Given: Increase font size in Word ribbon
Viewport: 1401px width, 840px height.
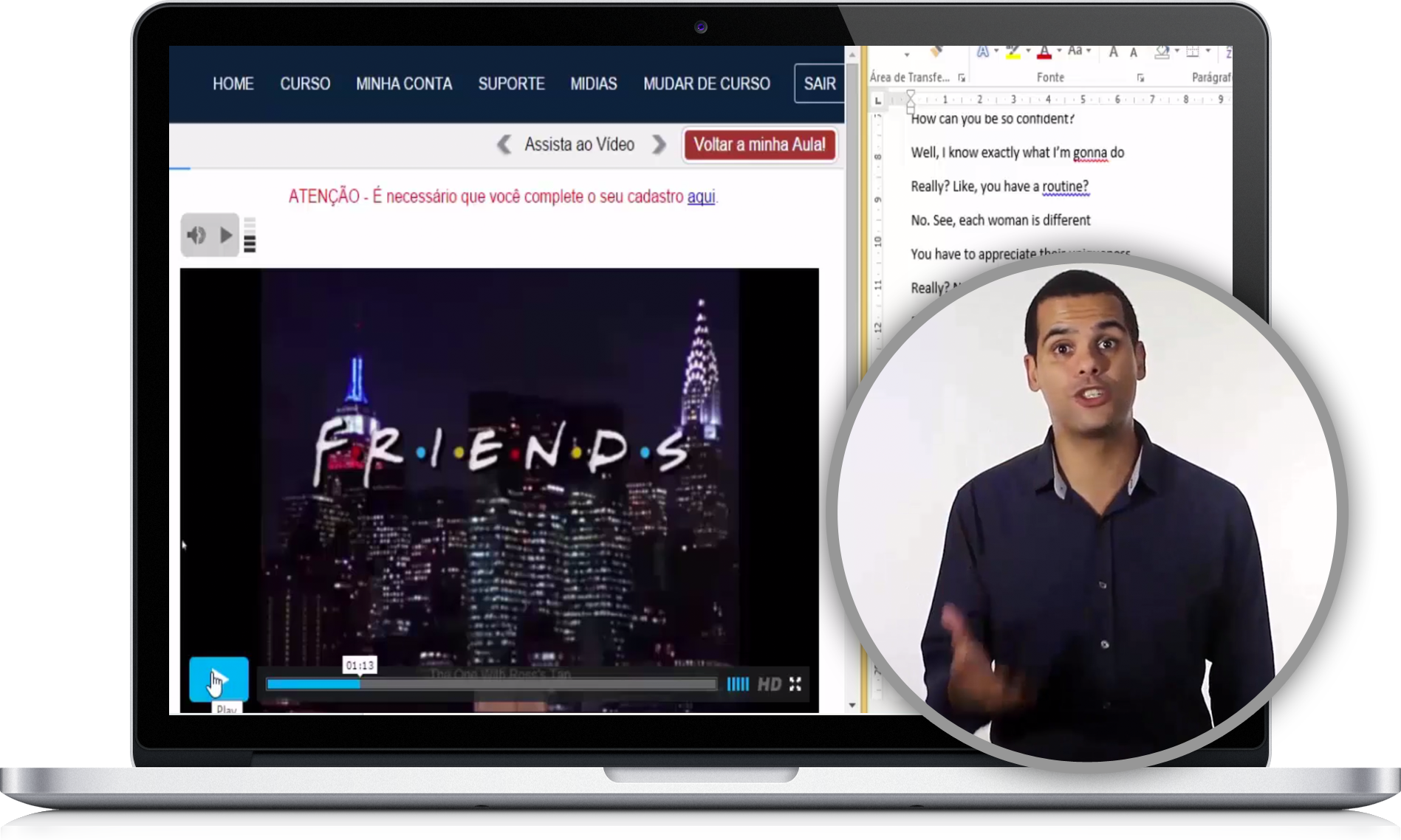Looking at the screenshot, I should coord(1114,52).
